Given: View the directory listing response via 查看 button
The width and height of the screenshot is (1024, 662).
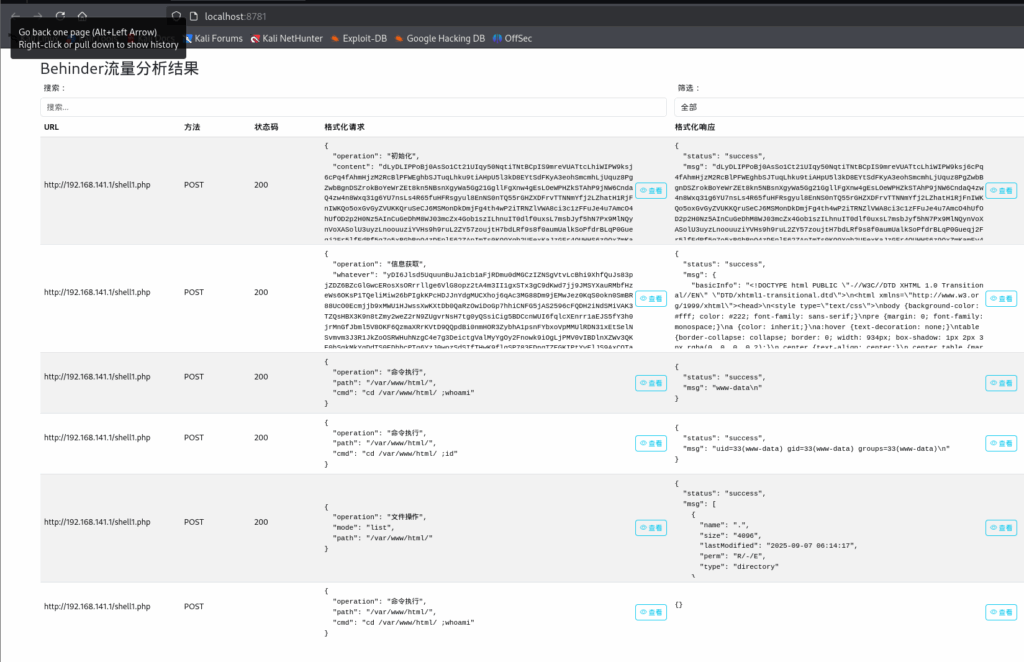Looking at the screenshot, I should click(1001, 528).
